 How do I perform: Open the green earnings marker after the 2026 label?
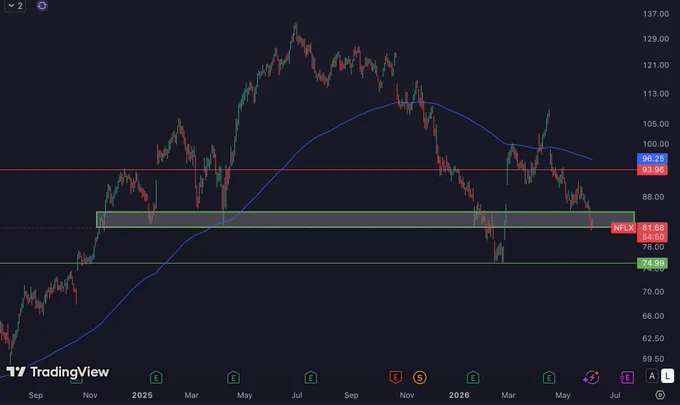click(473, 378)
